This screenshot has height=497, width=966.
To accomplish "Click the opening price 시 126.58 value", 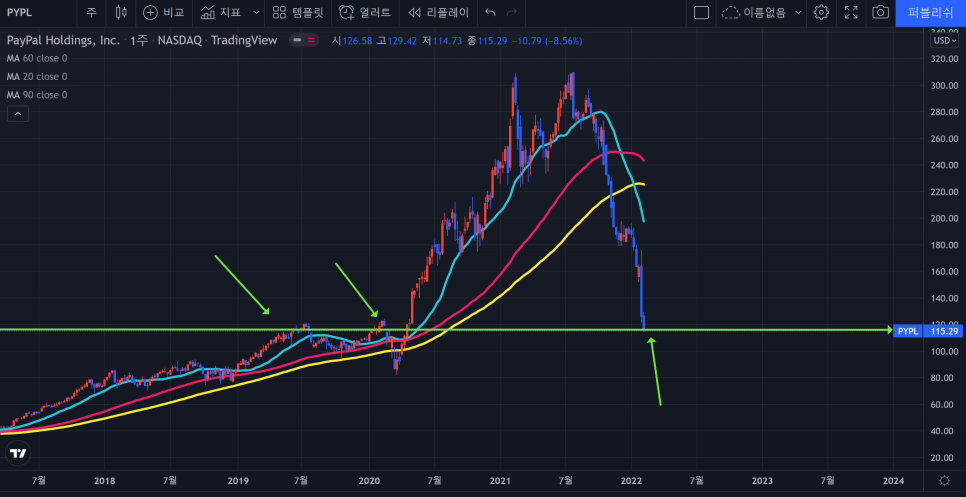I will [352, 41].
